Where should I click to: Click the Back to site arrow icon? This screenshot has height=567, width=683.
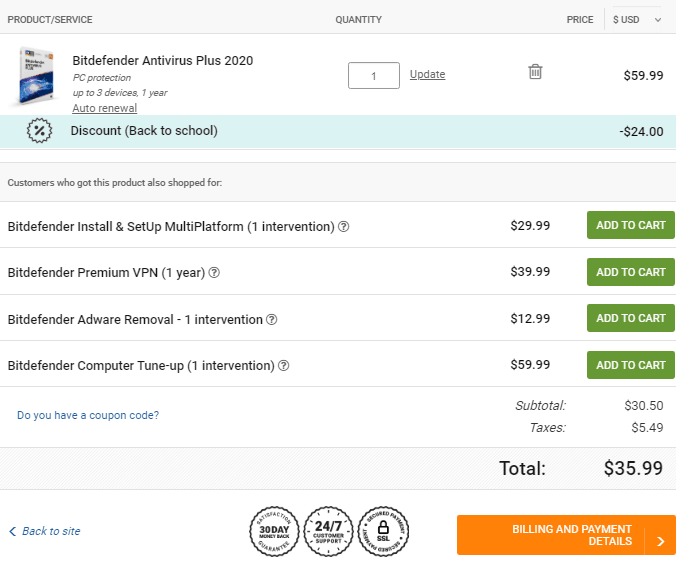pos(13,531)
